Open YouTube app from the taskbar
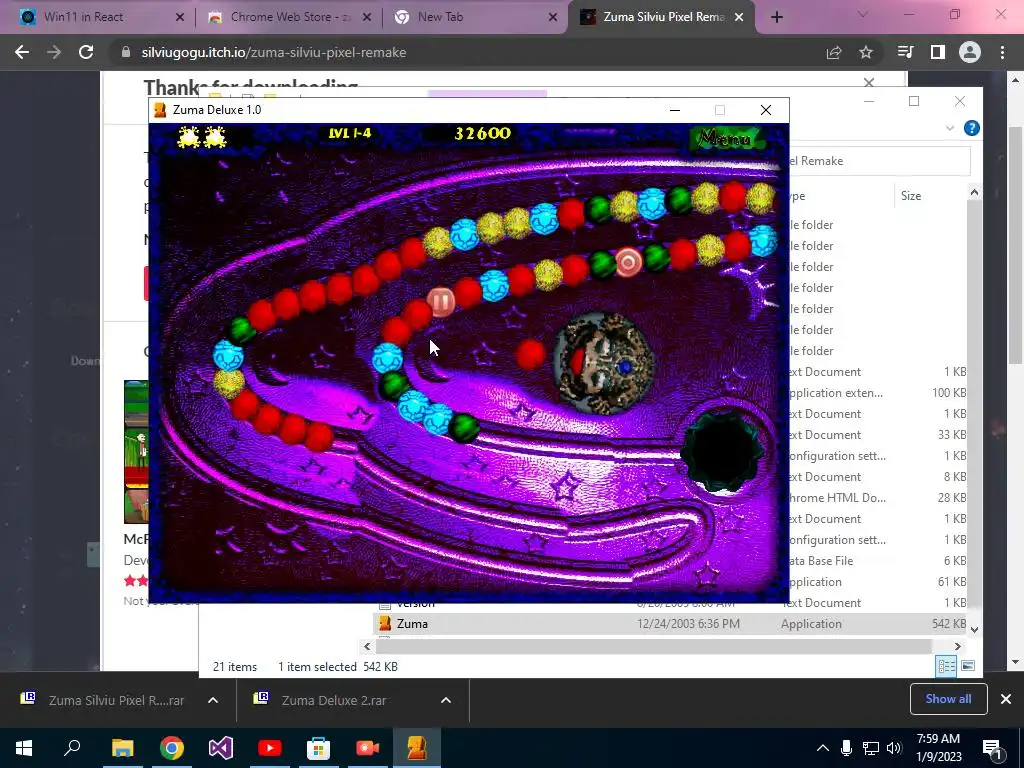1024x768 pixels. click(x=270, y=748)
